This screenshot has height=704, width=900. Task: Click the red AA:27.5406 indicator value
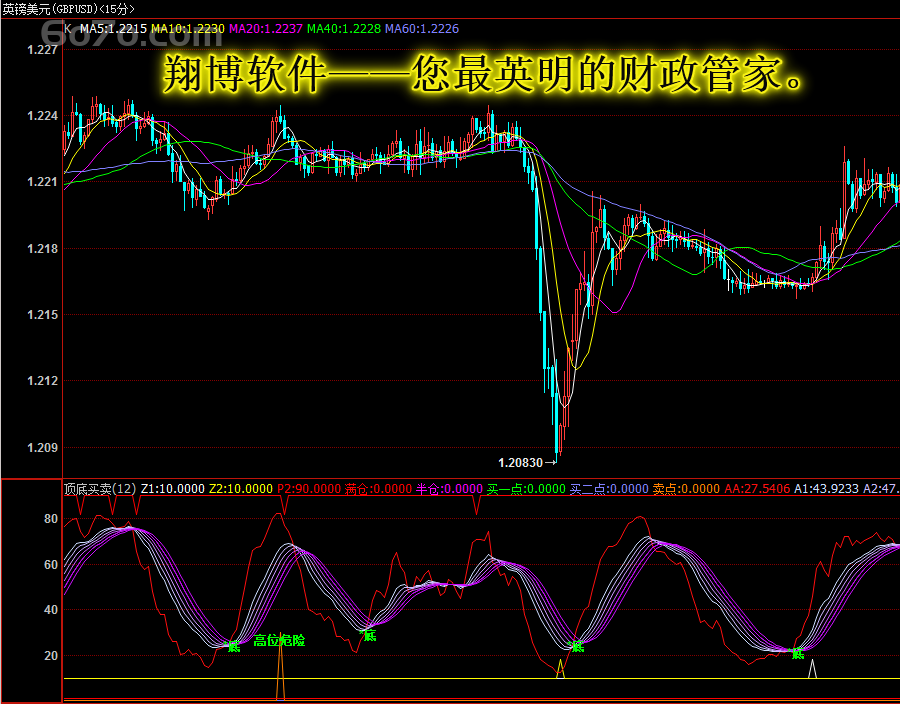coord(757,489)
